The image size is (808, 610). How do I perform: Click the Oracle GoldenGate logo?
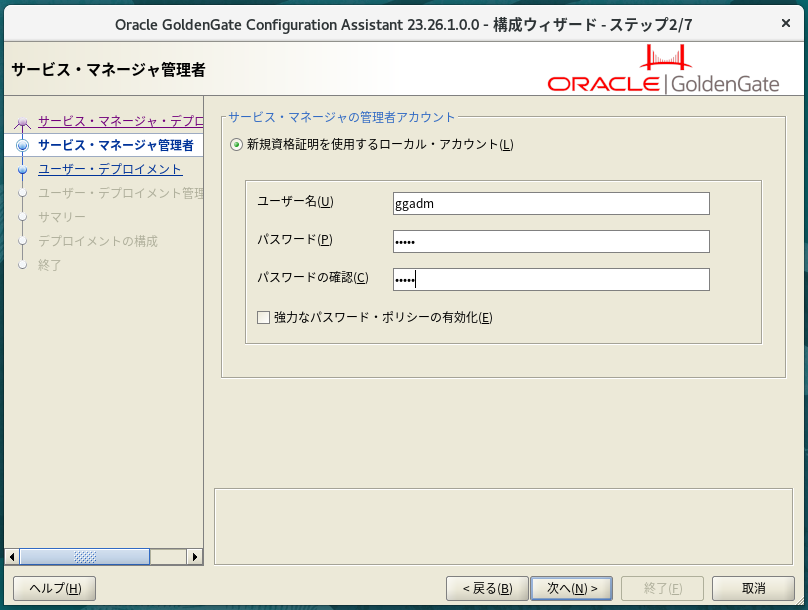point(663,70)
